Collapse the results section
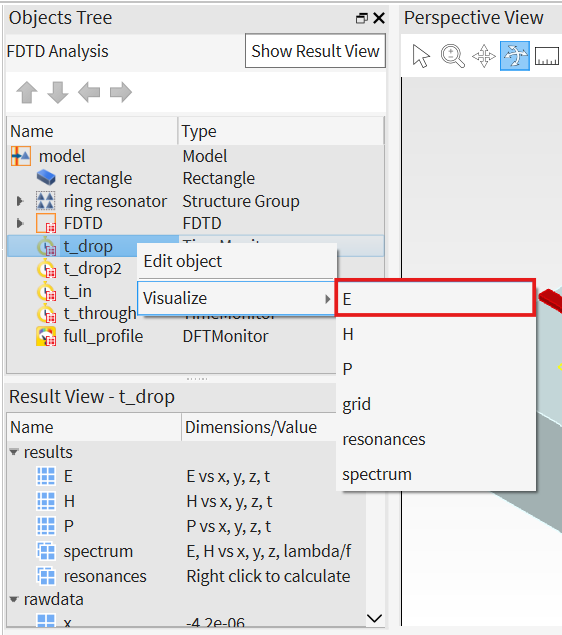Image resolution: width=562 pixels, height=635 pixels. (x=14, y=452)
